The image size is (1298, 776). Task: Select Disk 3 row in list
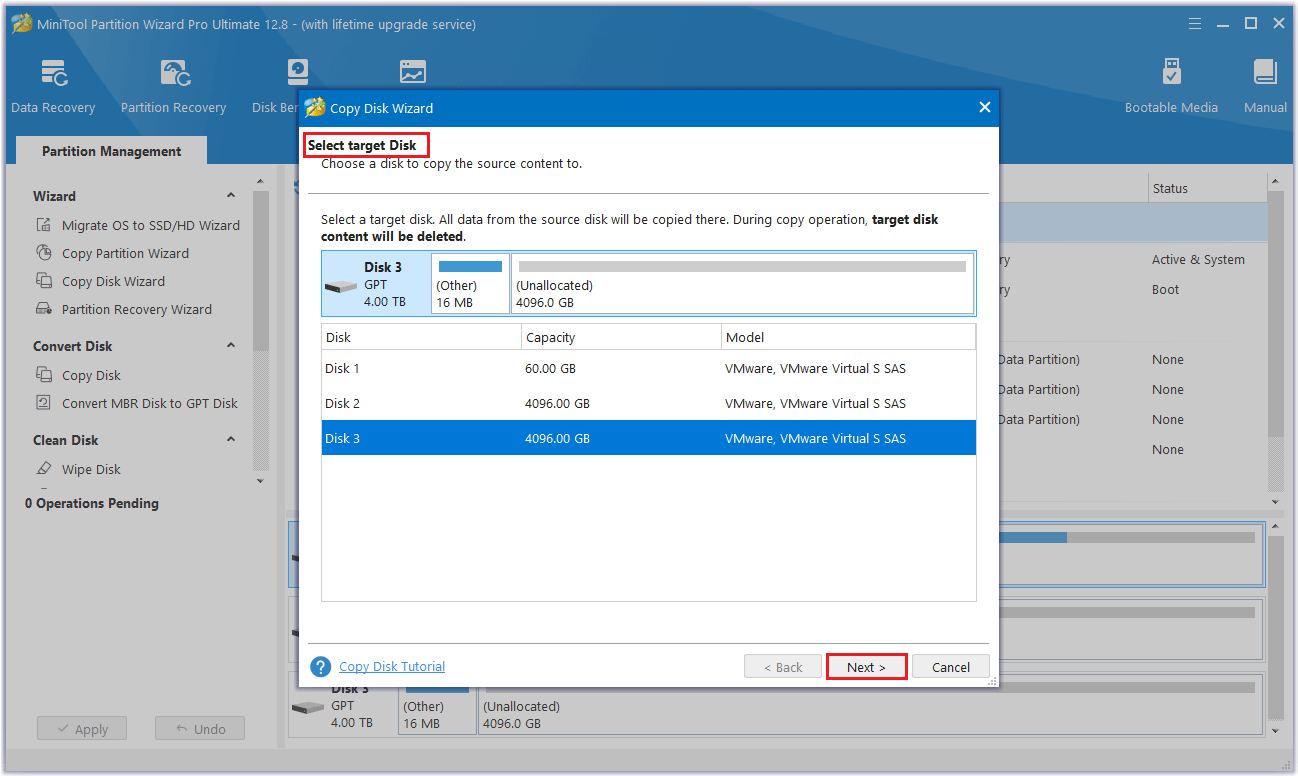pos(648,438)
